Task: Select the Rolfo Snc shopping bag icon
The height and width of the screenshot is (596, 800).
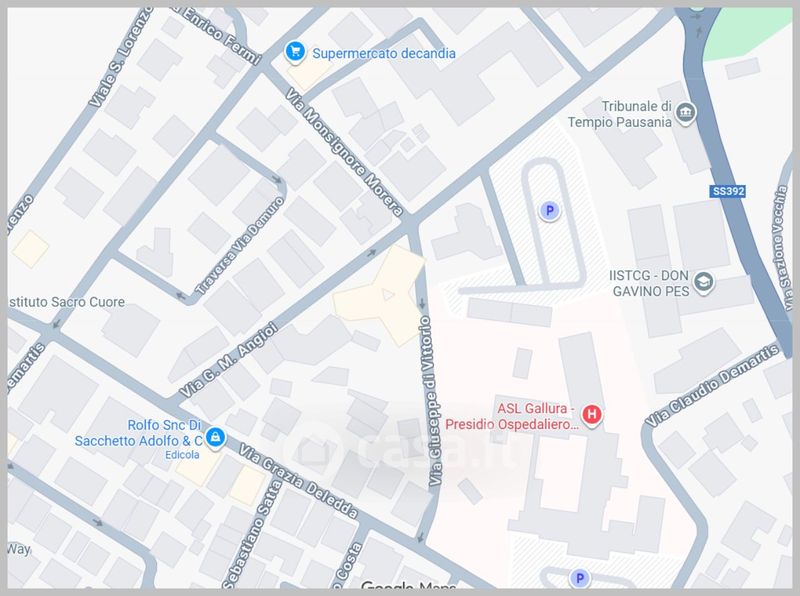Action: (215, 437)
